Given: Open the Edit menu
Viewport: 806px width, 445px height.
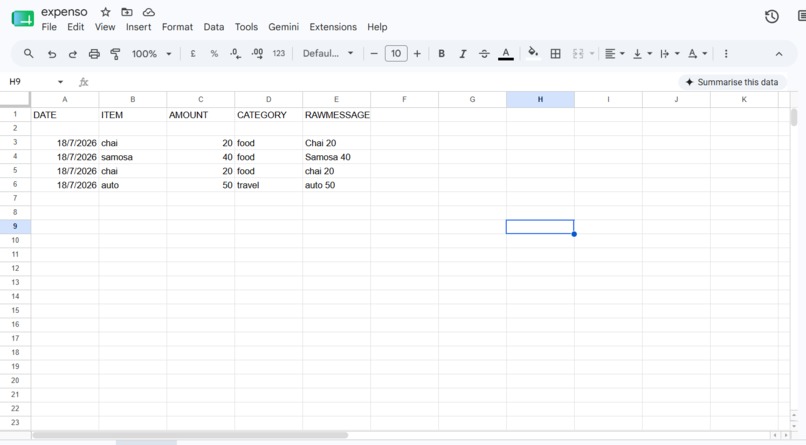Looking at the screenshot, I should click(x=76, y=27).
